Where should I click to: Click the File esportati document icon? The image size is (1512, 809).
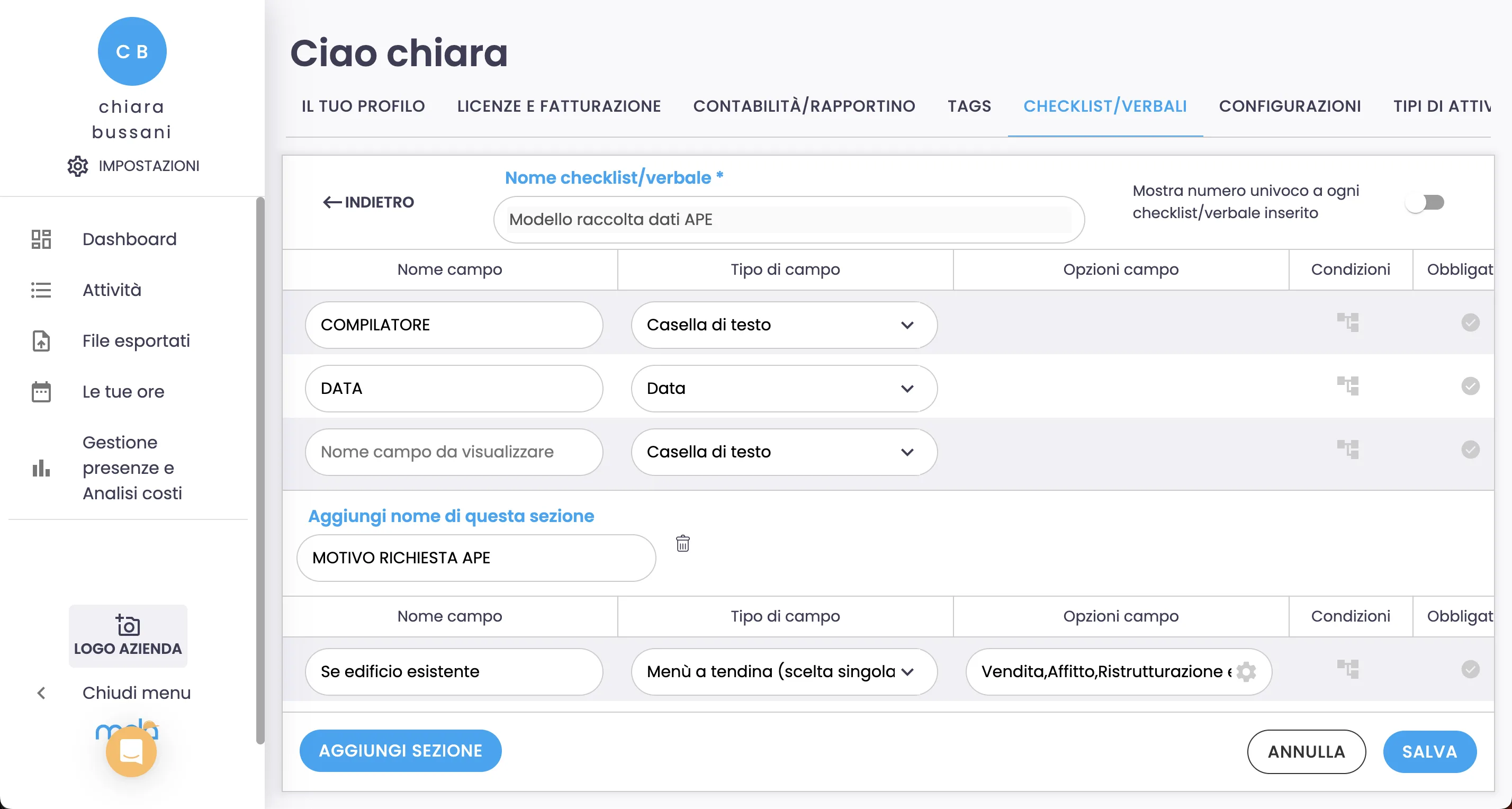(x=41, y=340)
